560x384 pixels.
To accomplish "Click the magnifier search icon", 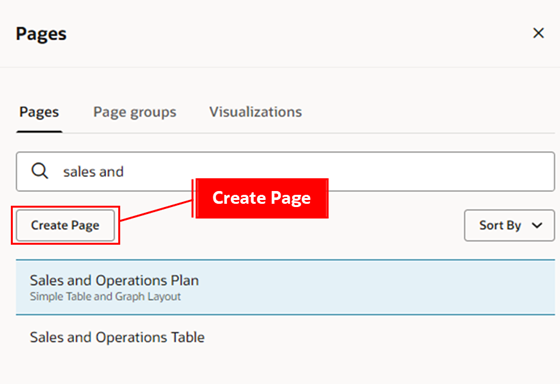I will [40, 171].
